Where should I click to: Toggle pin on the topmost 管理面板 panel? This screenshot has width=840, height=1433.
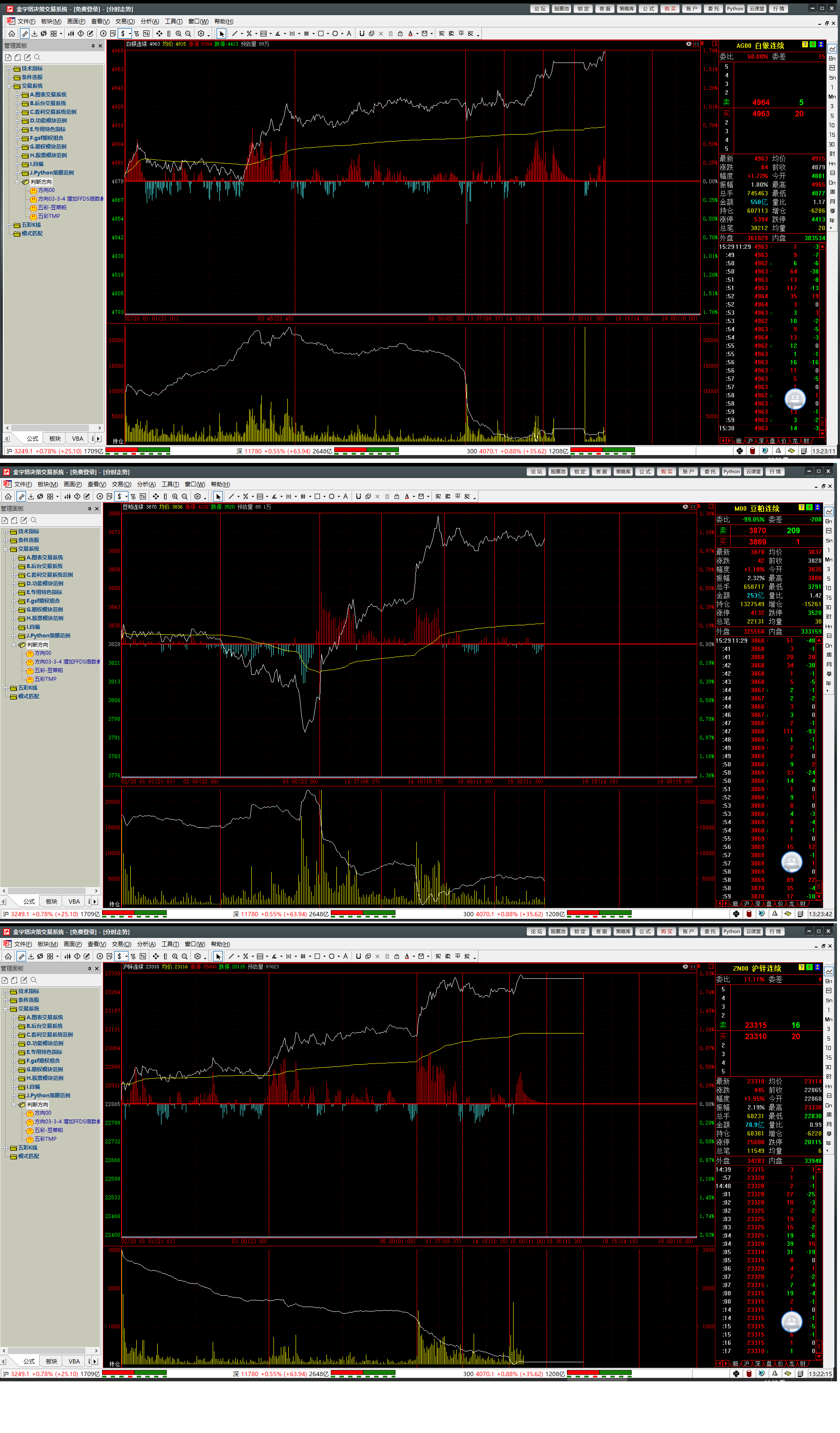point(92,46)
